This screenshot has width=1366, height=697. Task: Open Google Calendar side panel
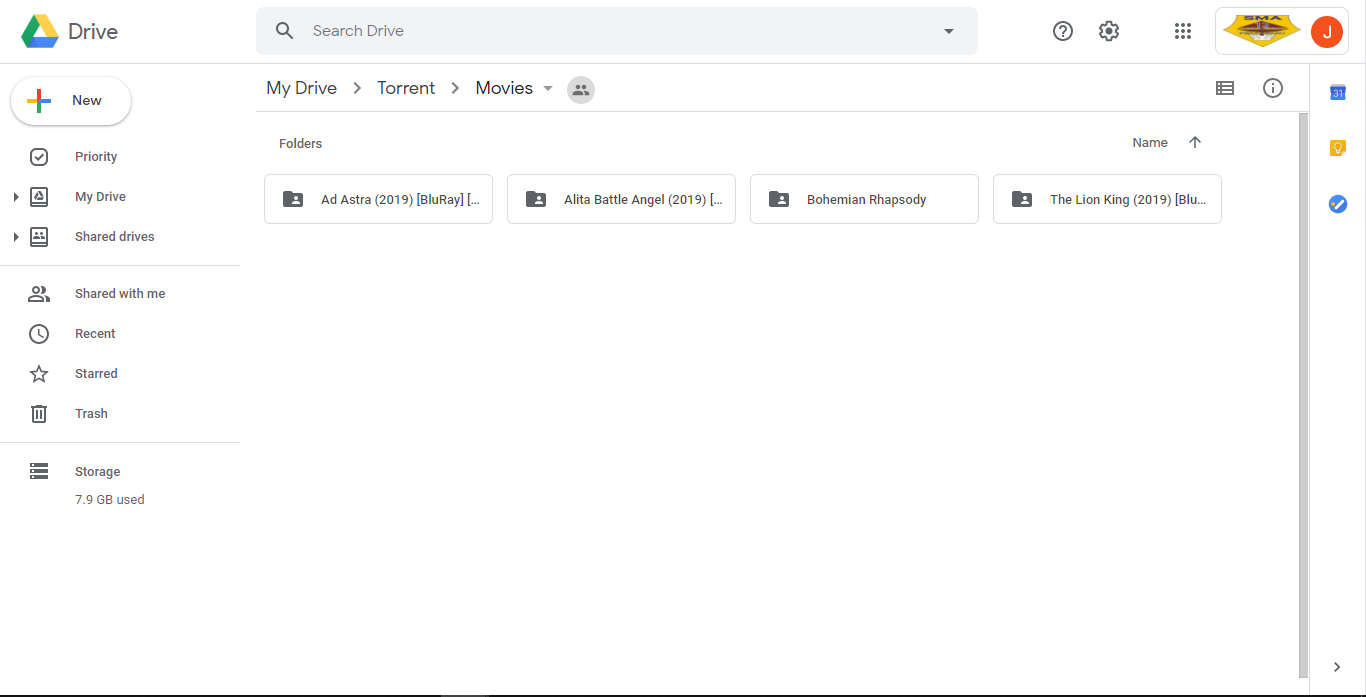(x=1338, y=92)
